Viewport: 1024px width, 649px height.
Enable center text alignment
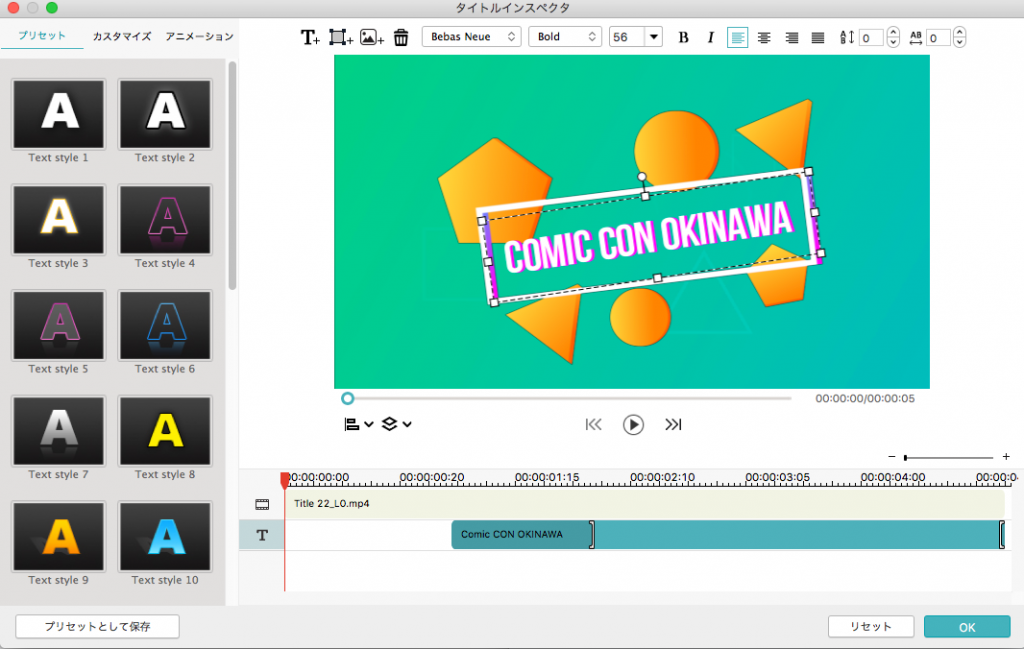pos(764,37)
